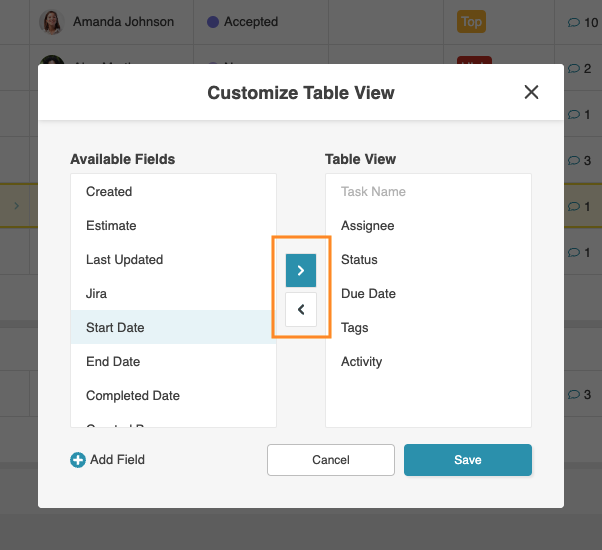Select Created in Available Fields
This screenshot has height=550, width=602.
pos(109,192)
